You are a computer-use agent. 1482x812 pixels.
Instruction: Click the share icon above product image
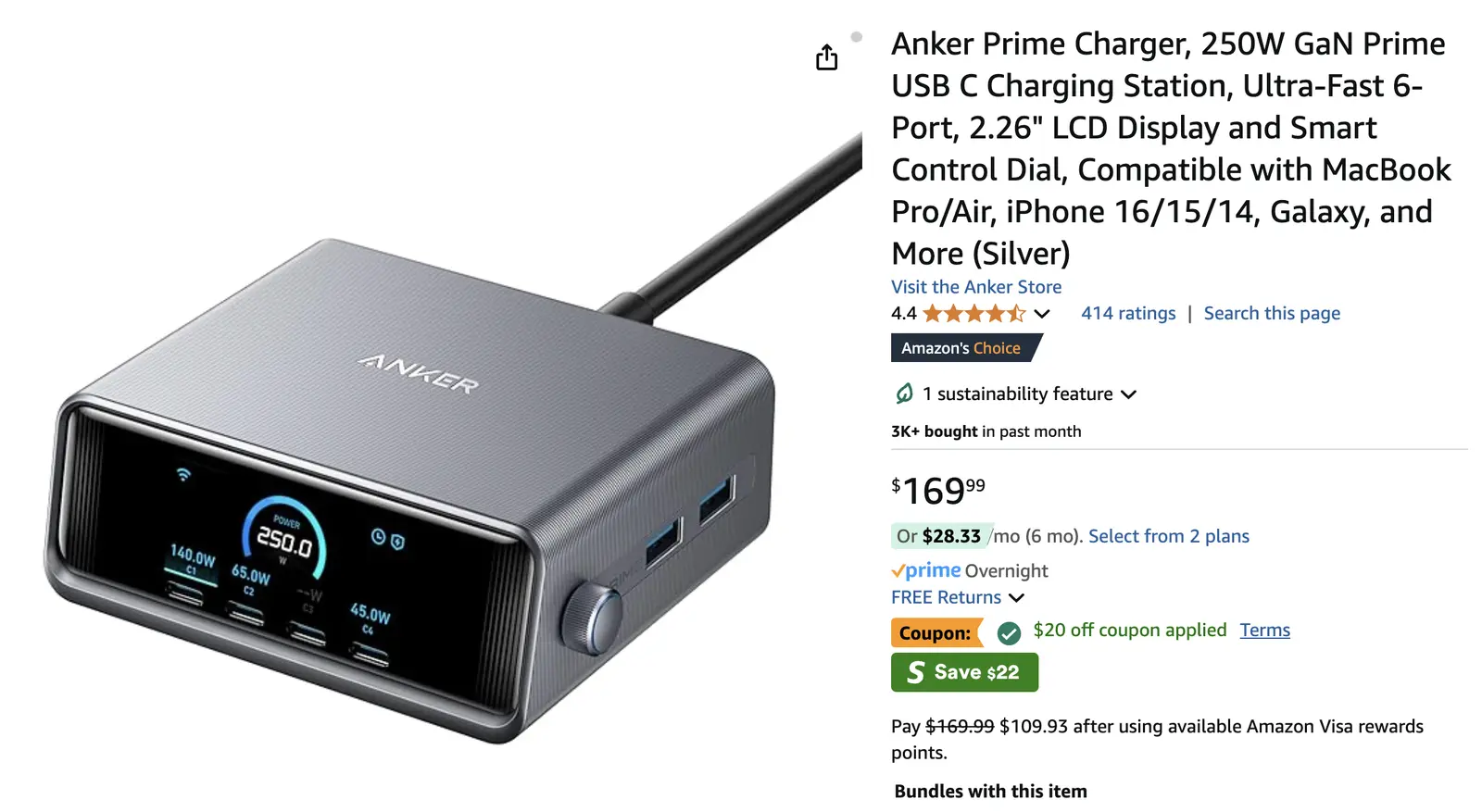(x=826, y=57)
